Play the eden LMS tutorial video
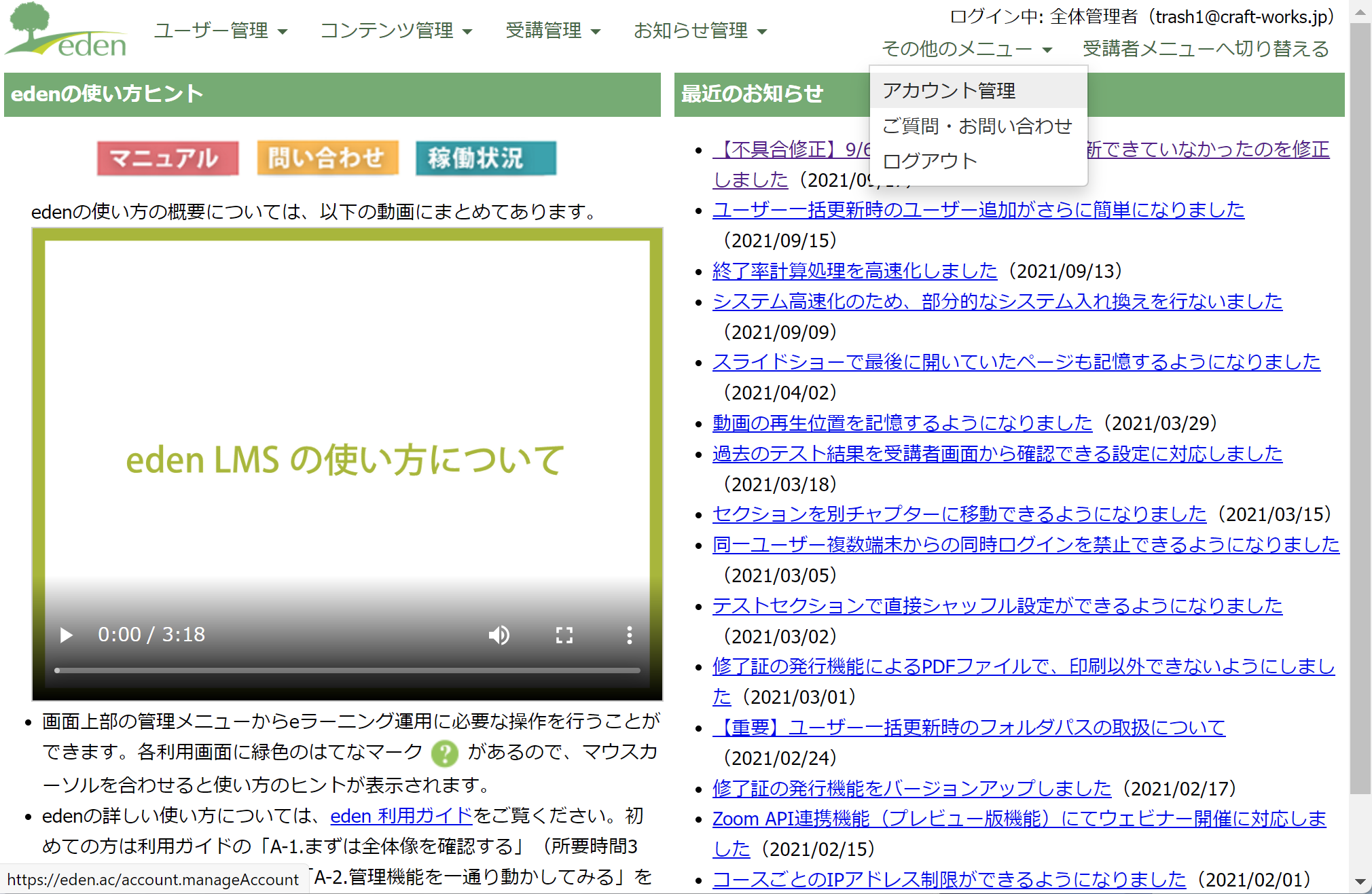The height and width of the screenshot is (894, 1372). 66,635
